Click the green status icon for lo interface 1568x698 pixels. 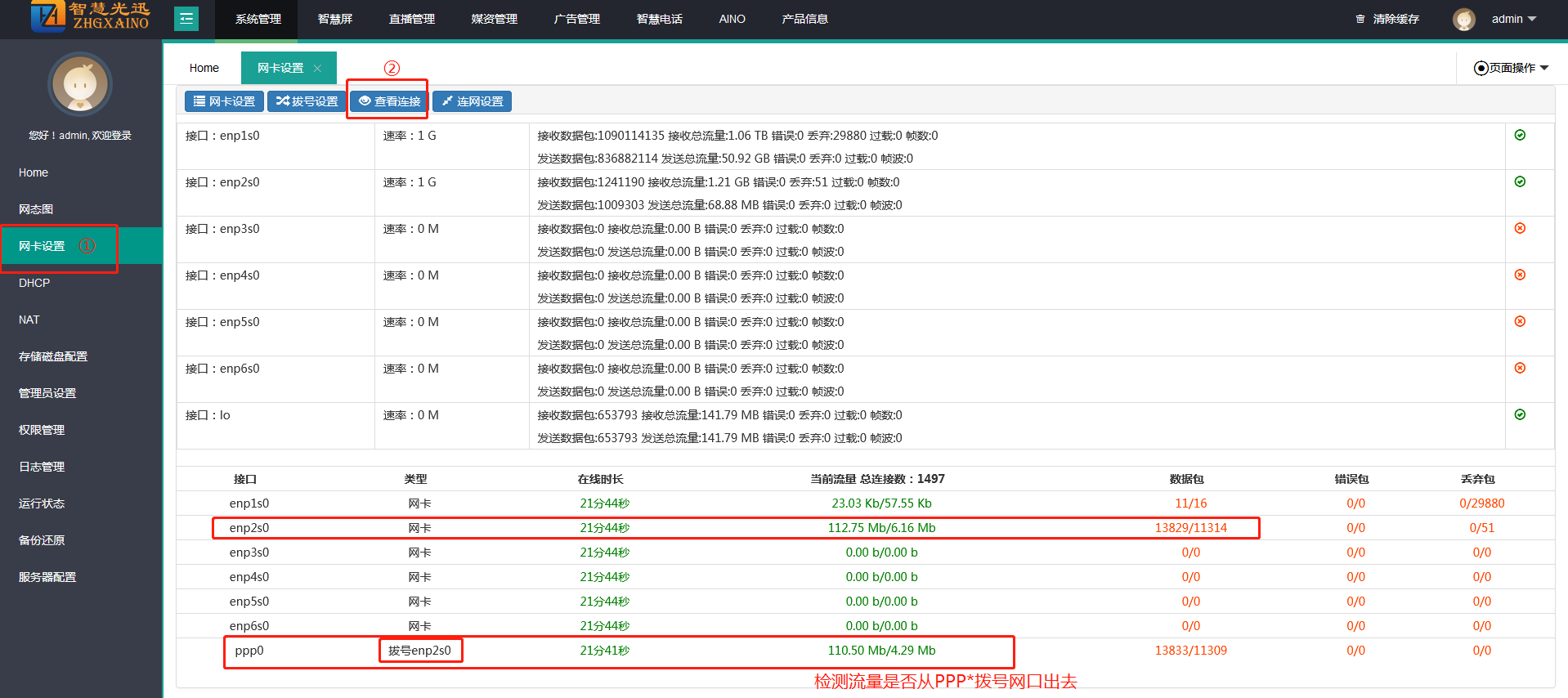(1520, 414)
